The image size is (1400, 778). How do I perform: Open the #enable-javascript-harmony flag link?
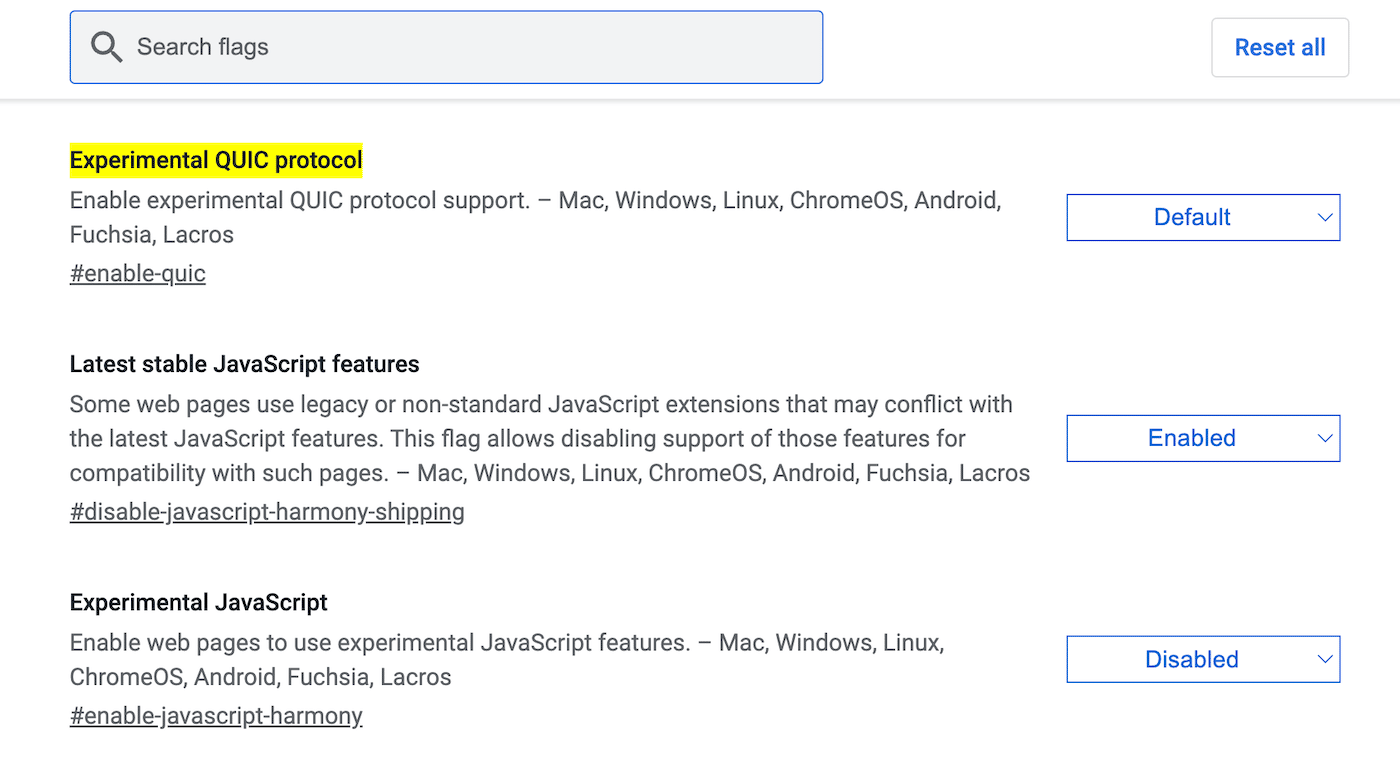[215, 715]
